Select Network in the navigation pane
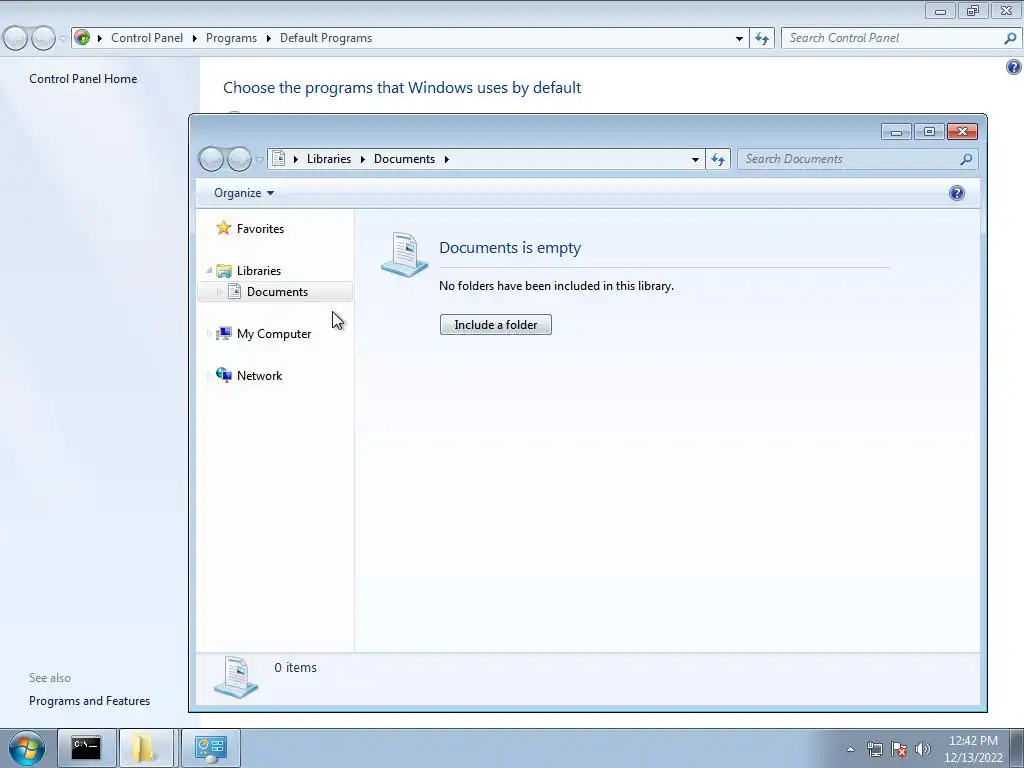 [x=259, y=376]
